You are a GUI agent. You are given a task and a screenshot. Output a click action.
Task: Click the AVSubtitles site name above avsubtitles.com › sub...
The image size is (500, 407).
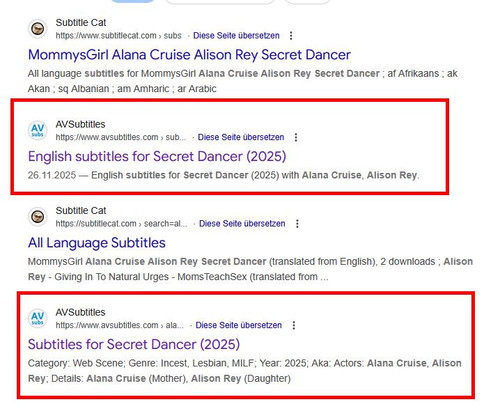click(80, 124)
